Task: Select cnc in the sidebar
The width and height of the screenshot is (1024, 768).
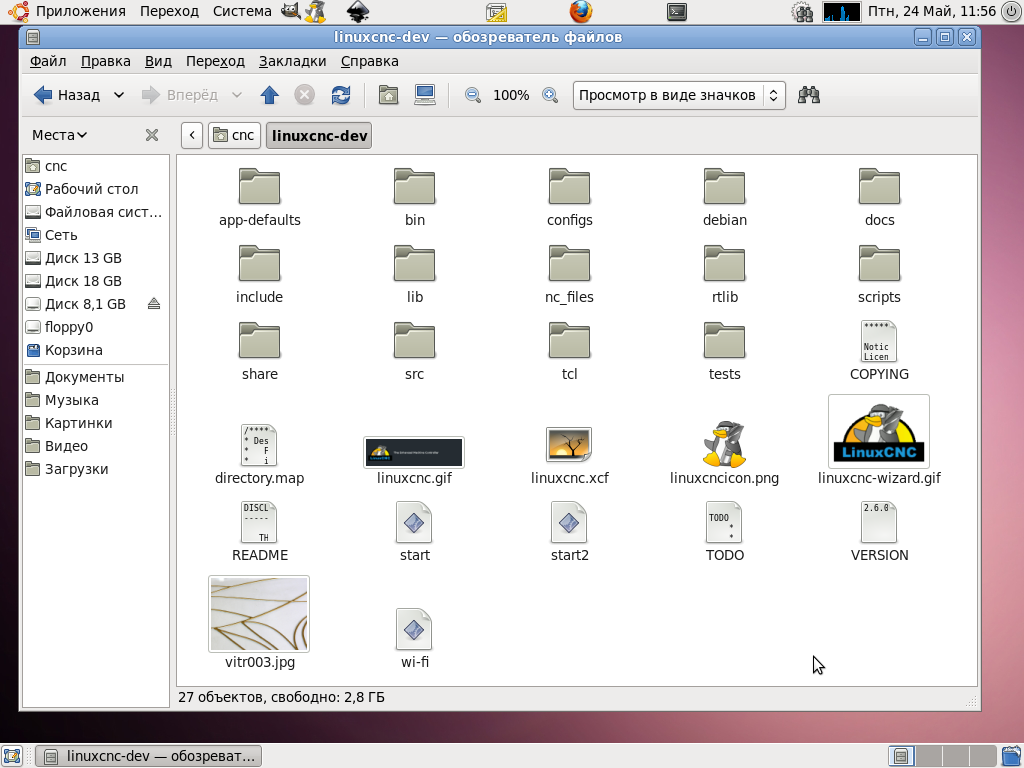Action: coord(96,166)
